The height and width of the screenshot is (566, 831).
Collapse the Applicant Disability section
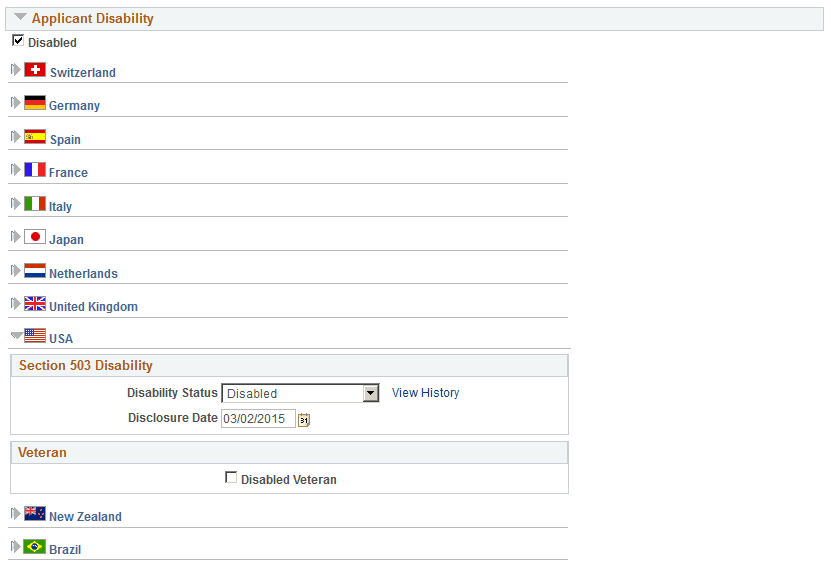click(20, 17)
